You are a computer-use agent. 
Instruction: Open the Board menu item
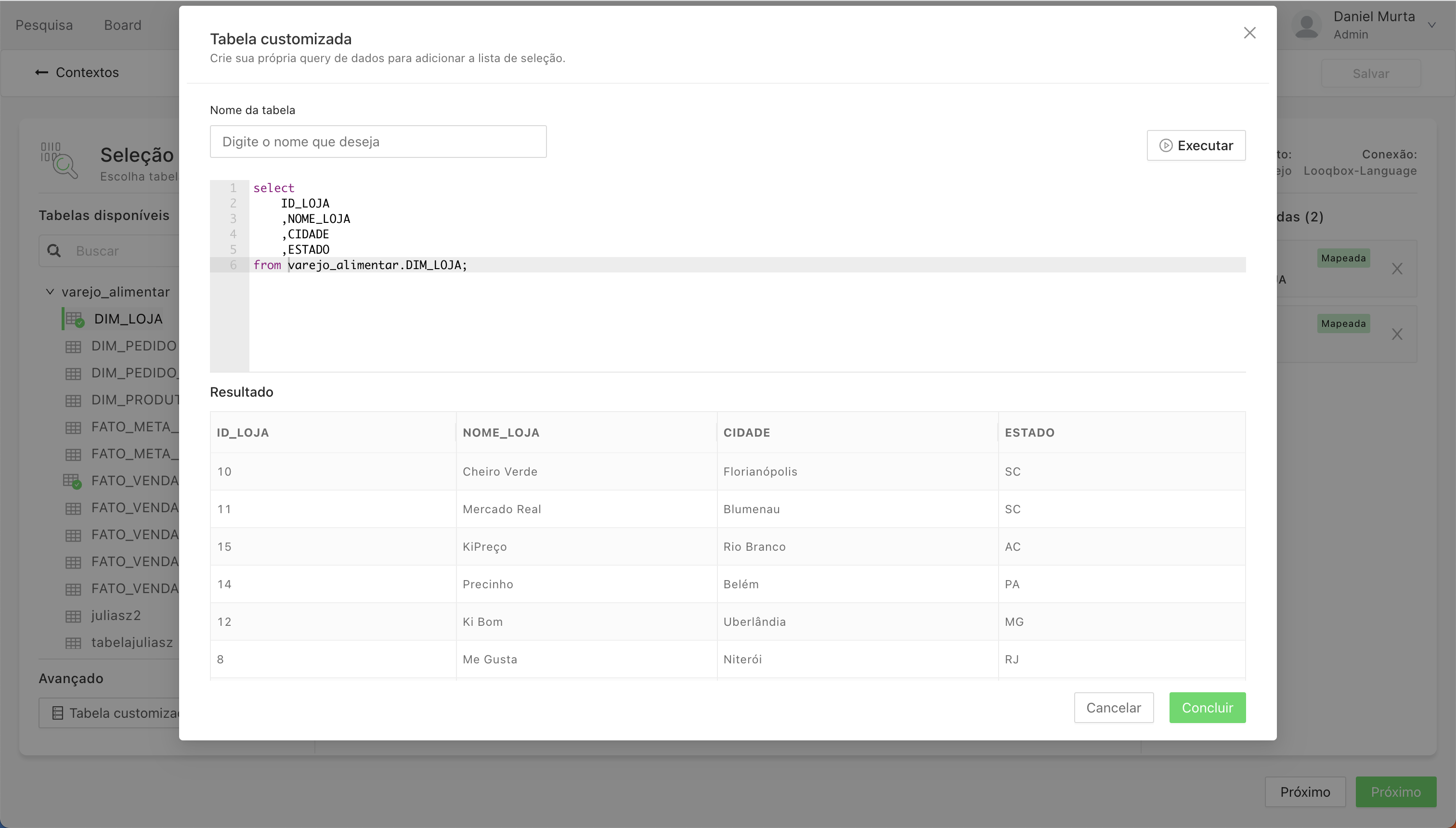[122, 25]
